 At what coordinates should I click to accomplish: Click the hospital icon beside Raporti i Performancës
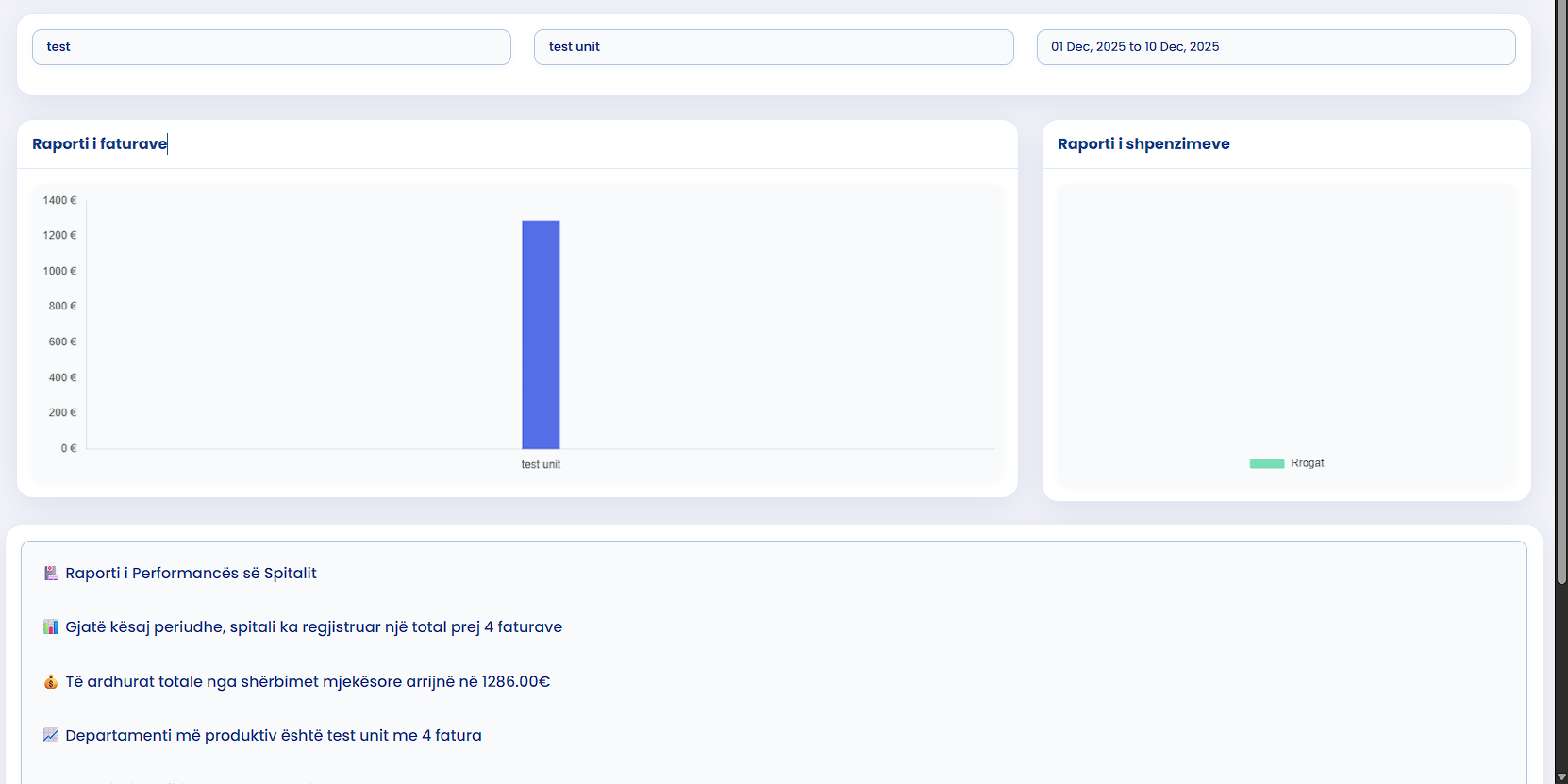pyautogui.click(x=51, y=574)
